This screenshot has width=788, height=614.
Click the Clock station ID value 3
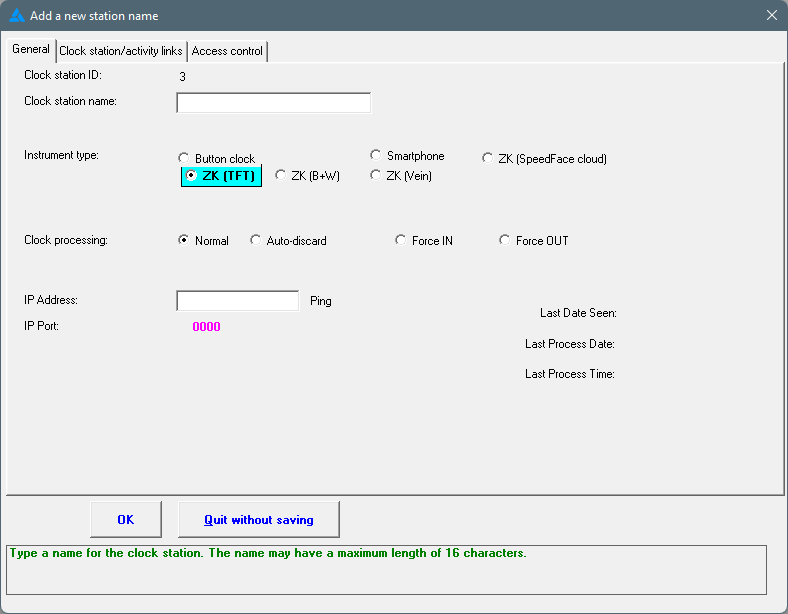(x=182, y=77)
